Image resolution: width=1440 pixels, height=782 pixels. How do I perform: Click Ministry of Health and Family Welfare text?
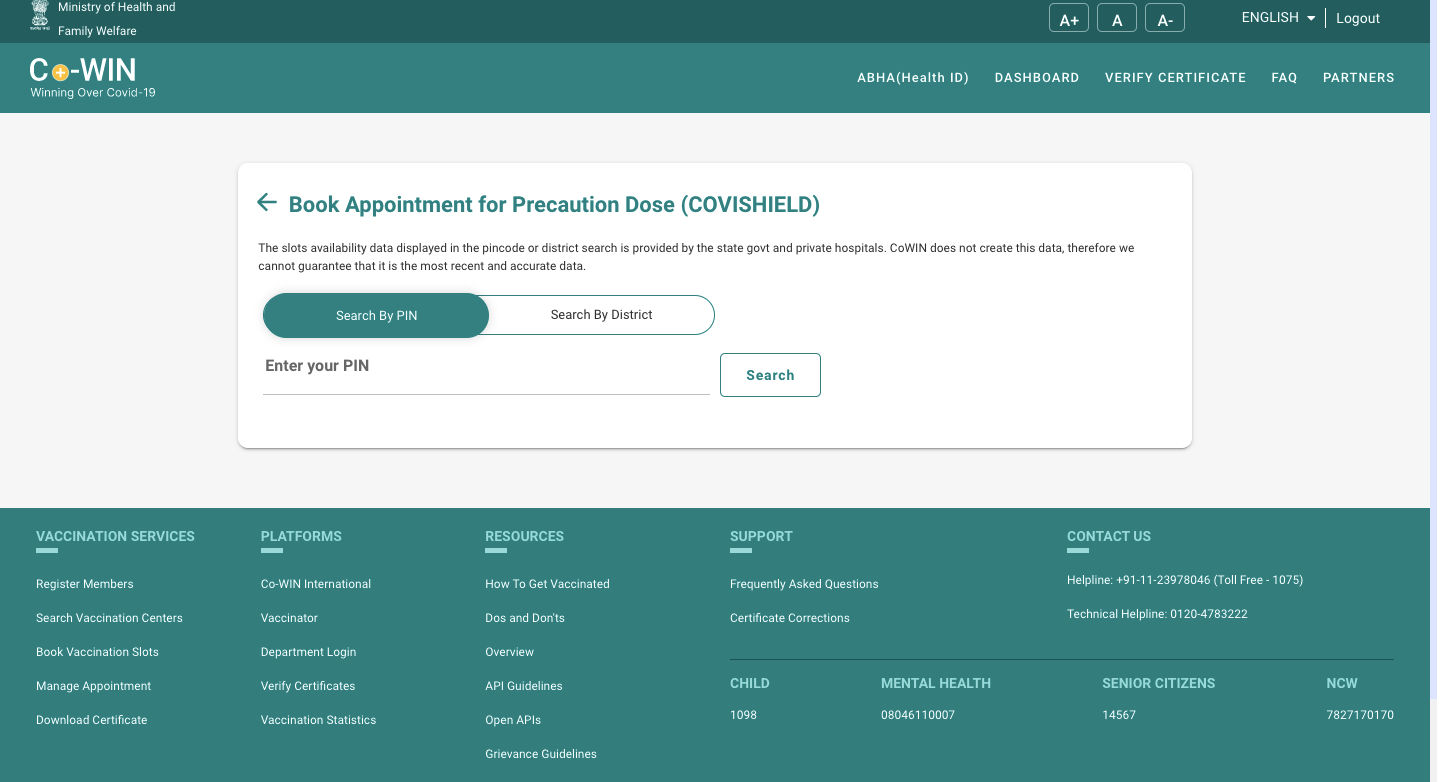click(117, 19)
